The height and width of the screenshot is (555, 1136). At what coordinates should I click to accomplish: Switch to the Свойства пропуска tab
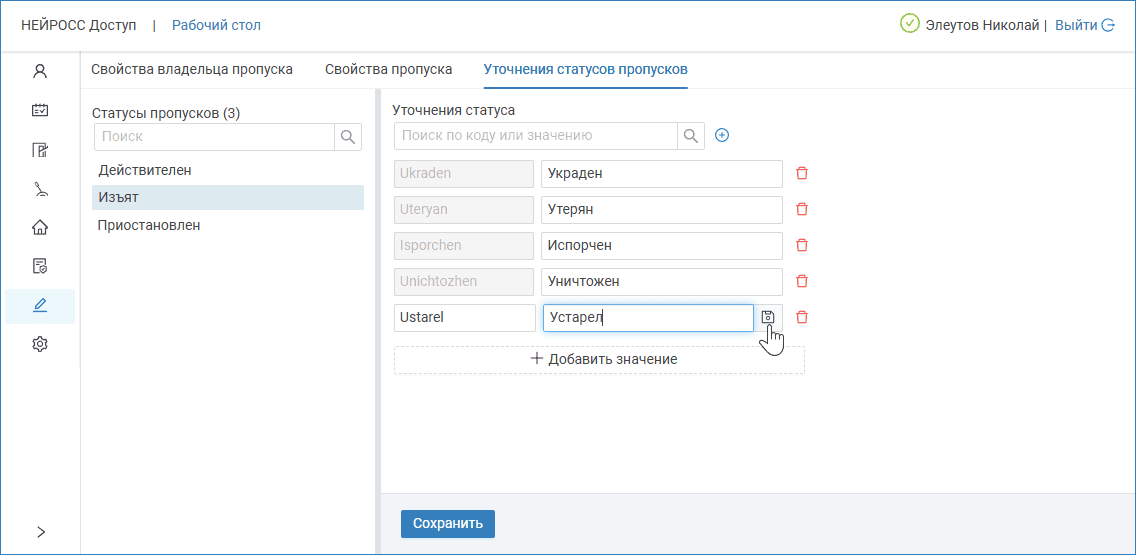(388, 70)
